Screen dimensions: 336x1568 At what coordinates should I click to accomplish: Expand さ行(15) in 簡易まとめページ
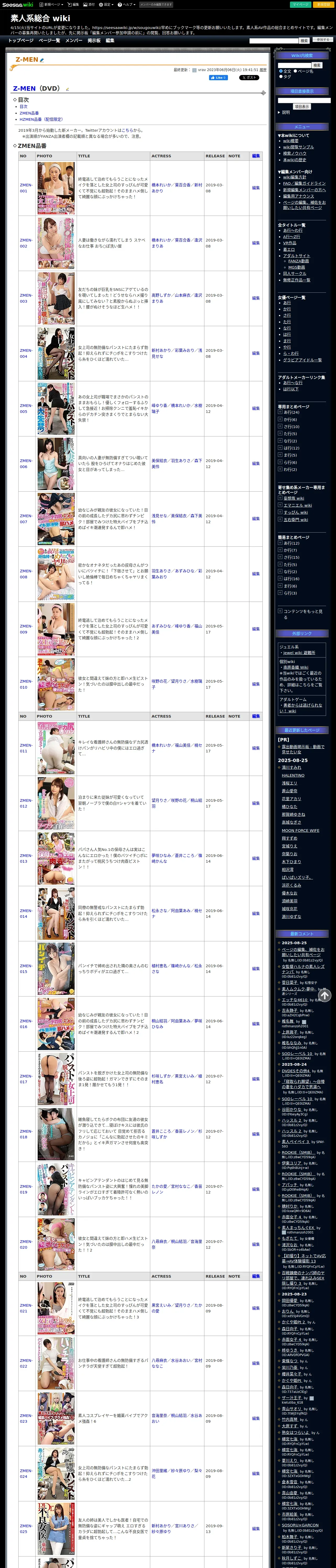pyautogui.click(x=280, y=557)
